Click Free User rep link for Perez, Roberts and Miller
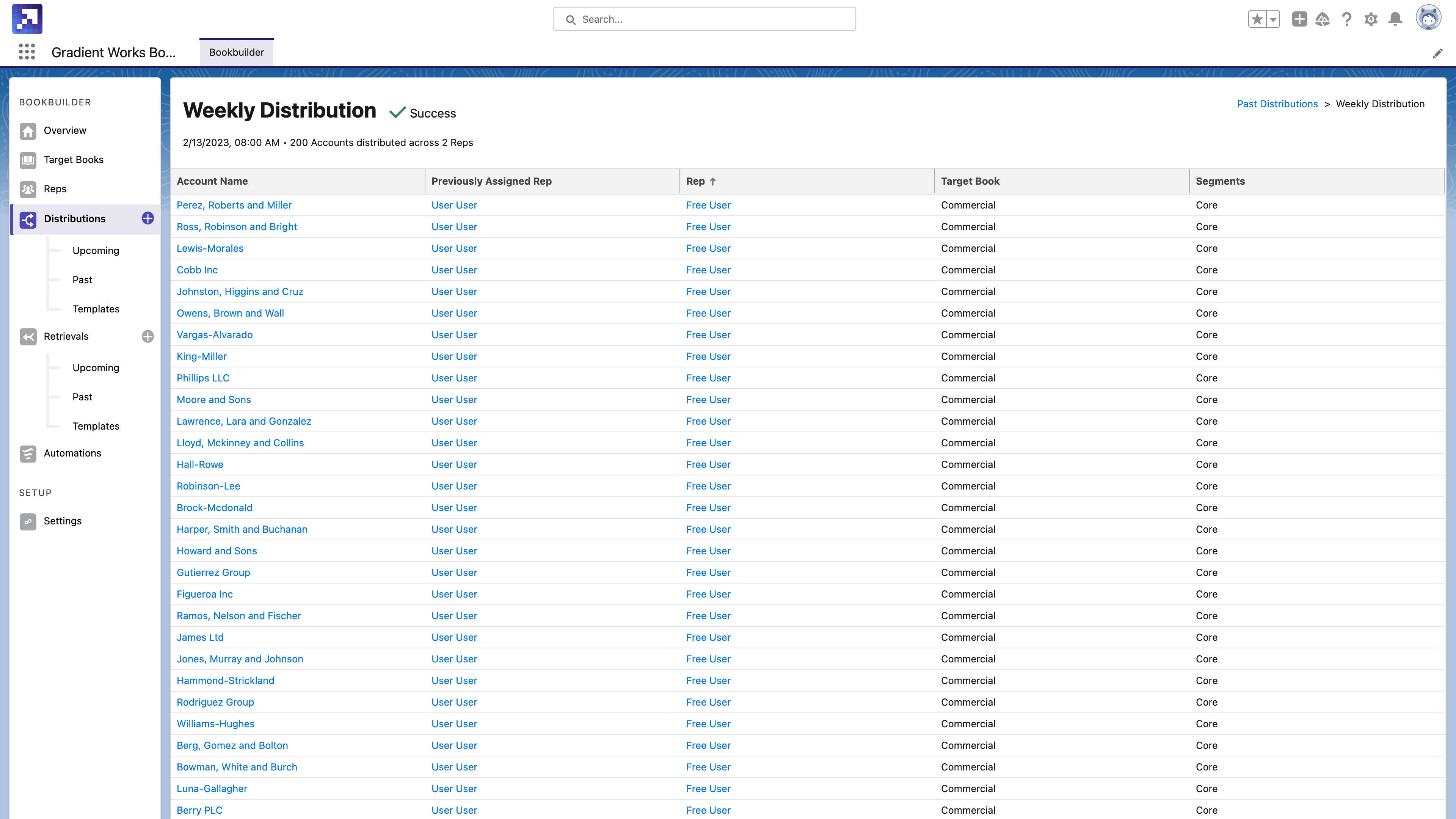Viewport: 1456px width, 819px height. (x=708, y=205)
